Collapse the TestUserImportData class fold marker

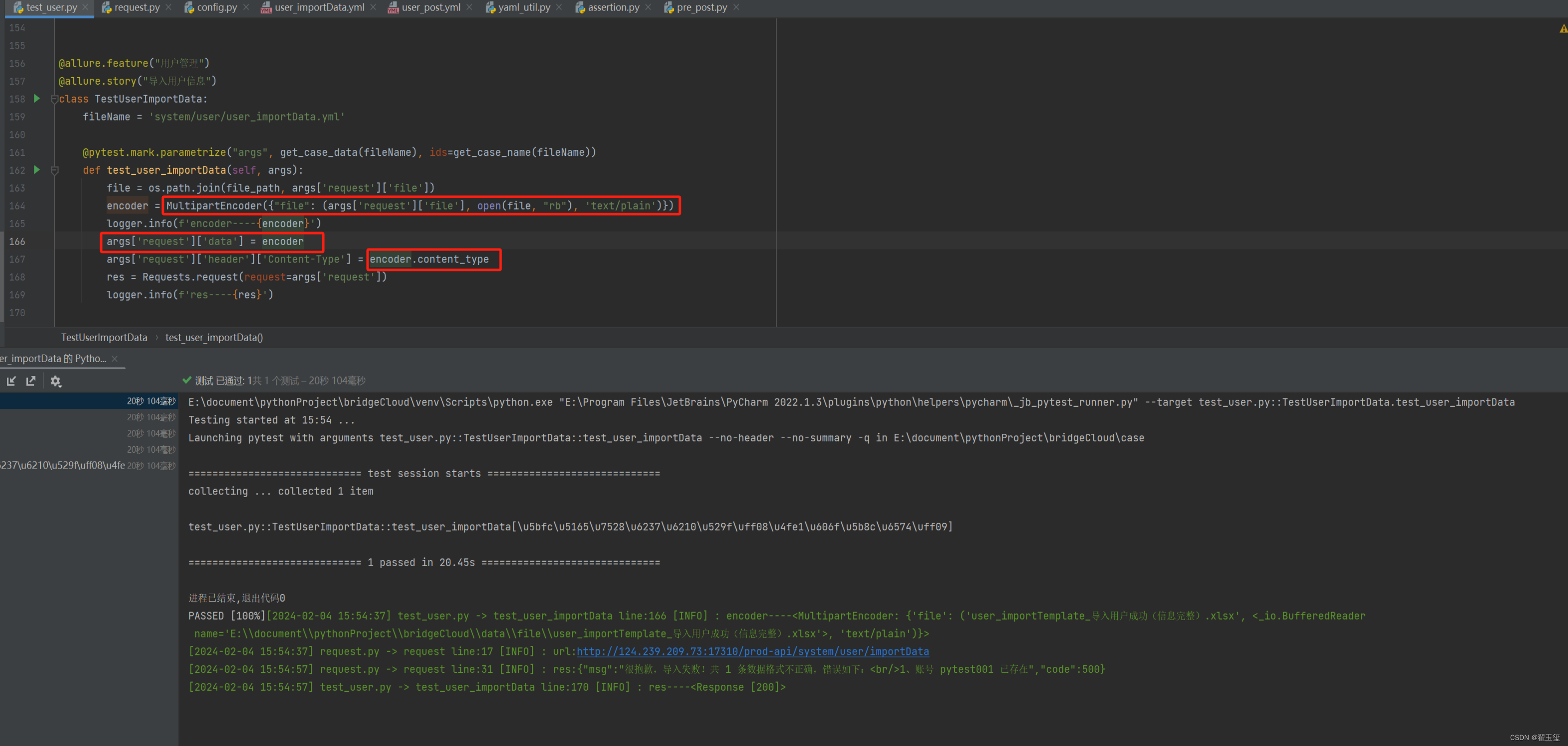[x=54, y=99]
